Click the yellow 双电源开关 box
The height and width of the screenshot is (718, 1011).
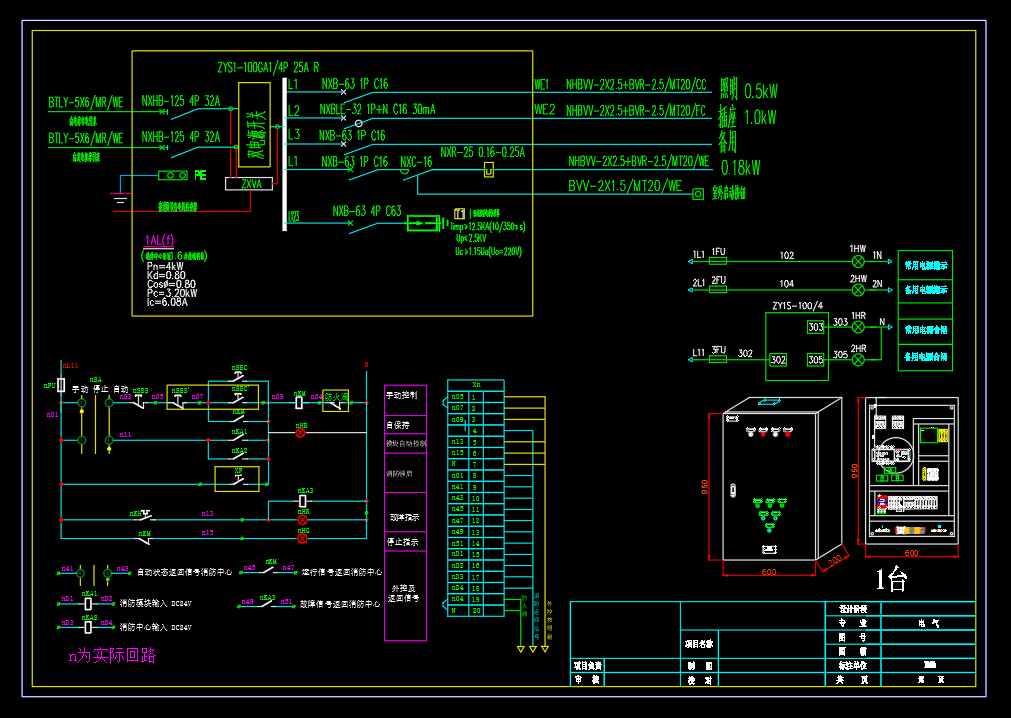coord(254,124)
